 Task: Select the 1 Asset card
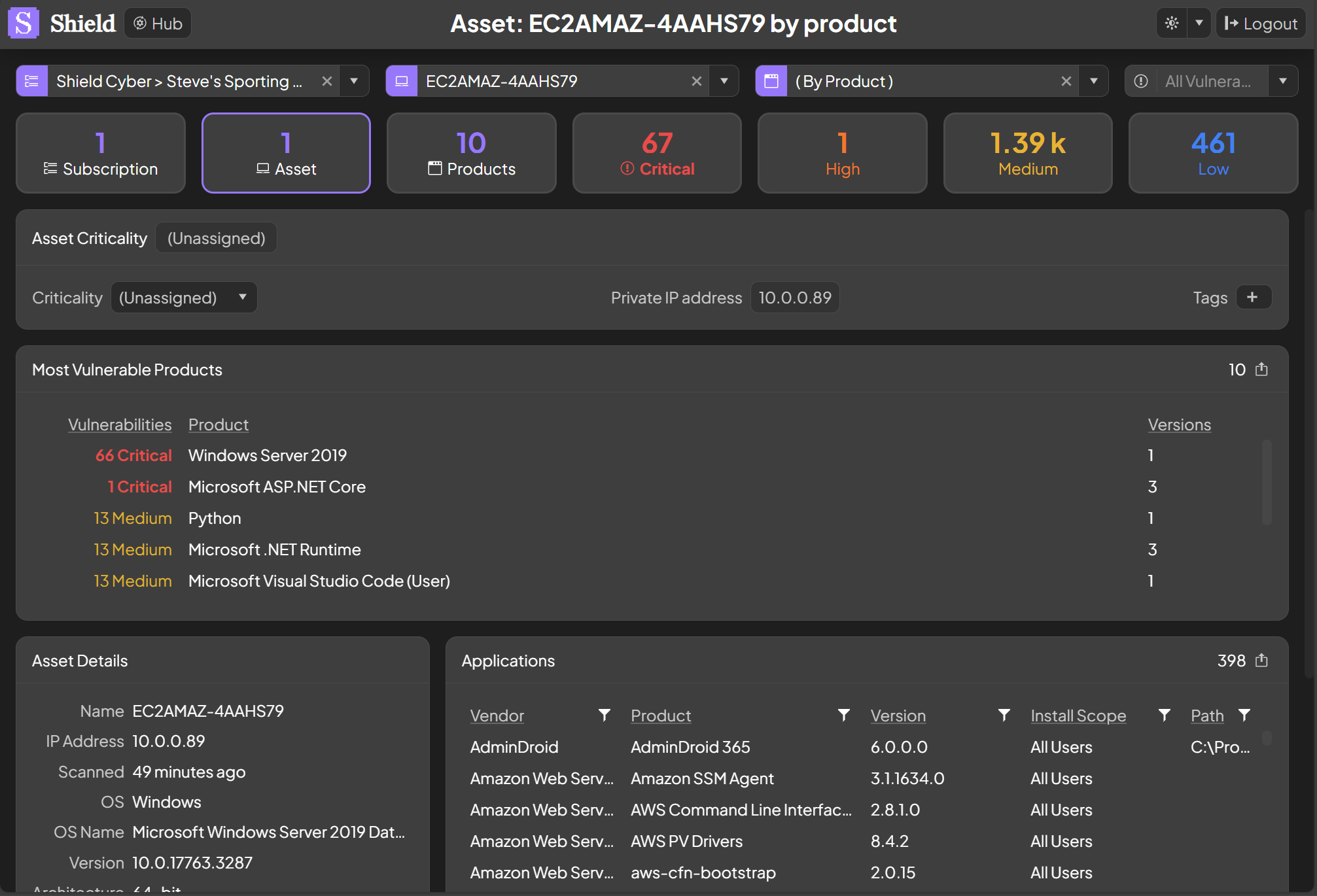coord(286,153)
